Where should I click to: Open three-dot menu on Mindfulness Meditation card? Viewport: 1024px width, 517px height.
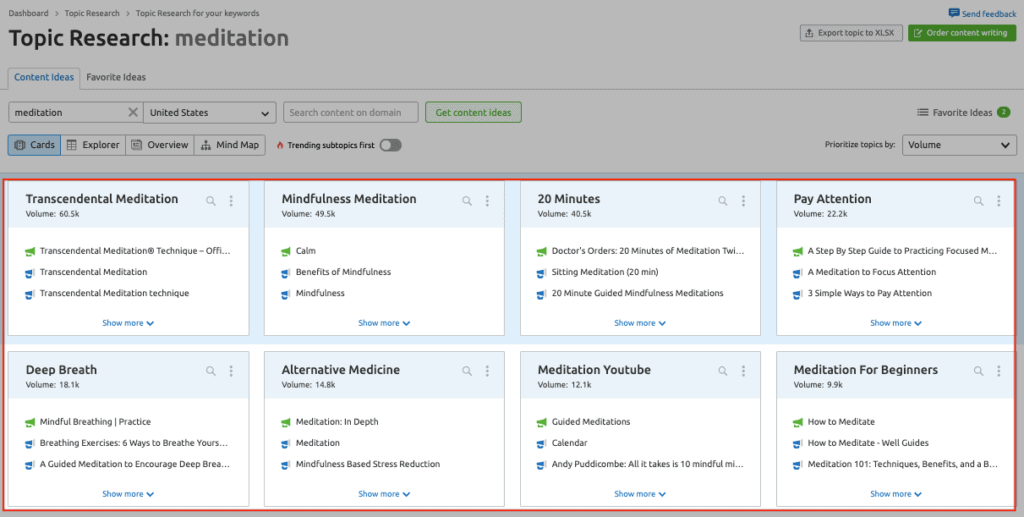[x=487, y=201]
